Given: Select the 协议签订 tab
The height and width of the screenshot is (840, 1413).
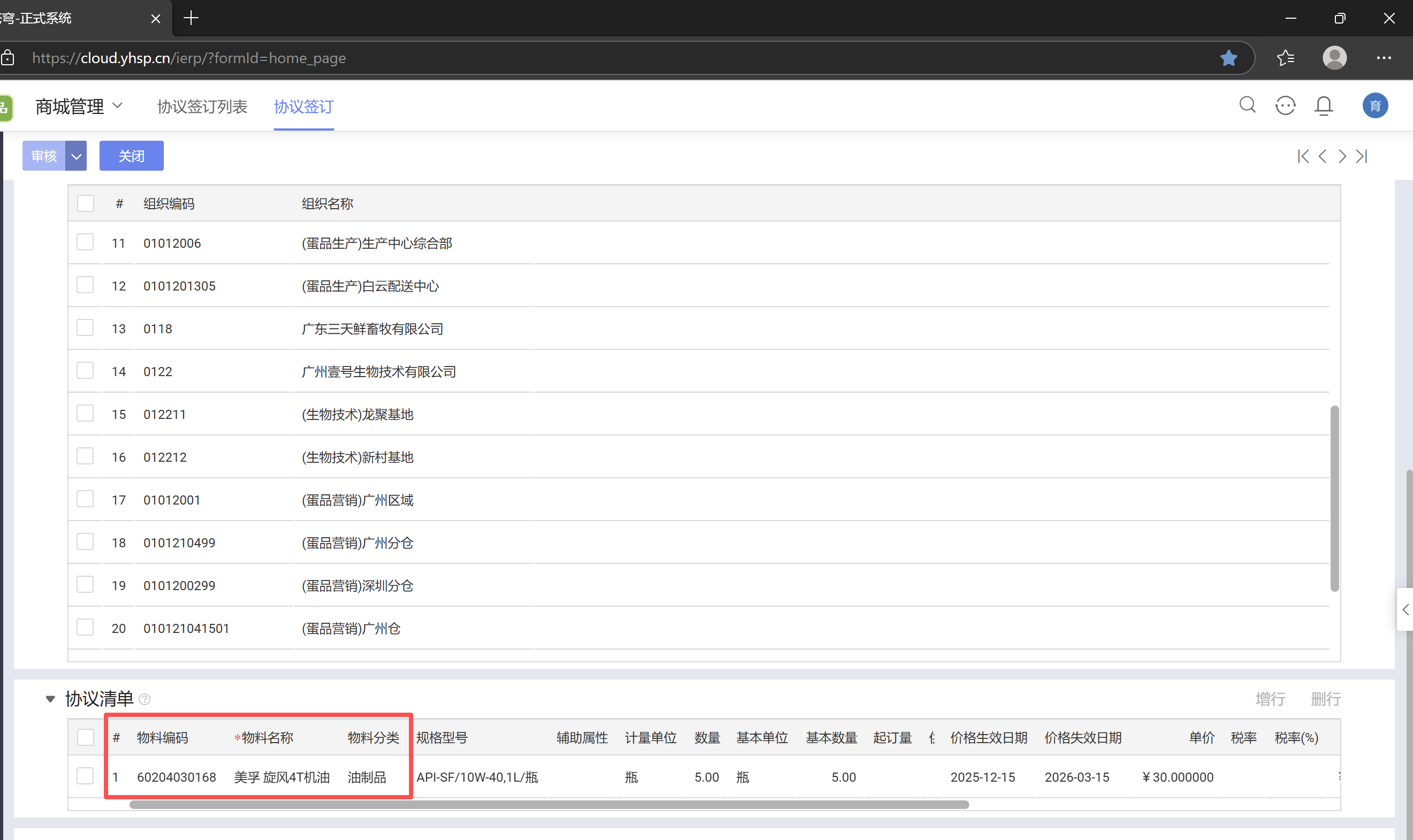Looking at the screenshot, I should coord(303,106).
